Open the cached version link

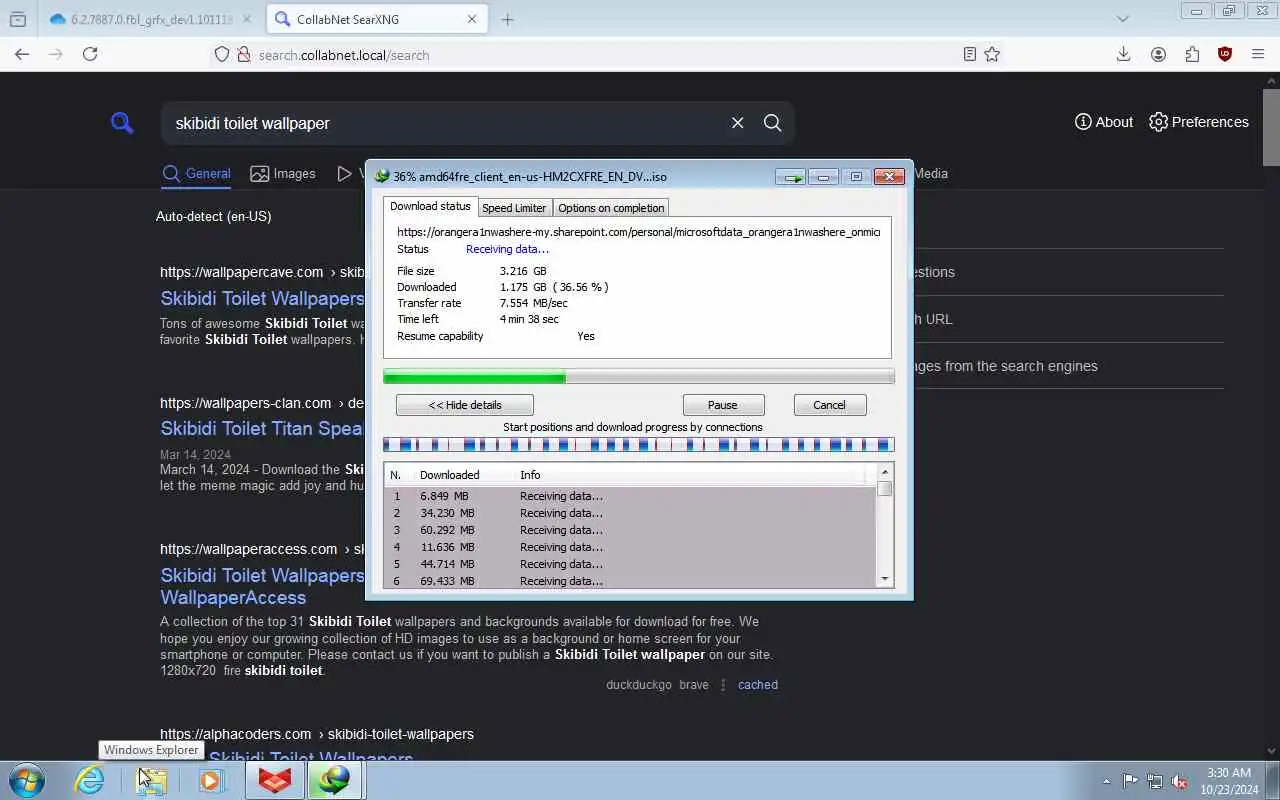pos(758,685)
